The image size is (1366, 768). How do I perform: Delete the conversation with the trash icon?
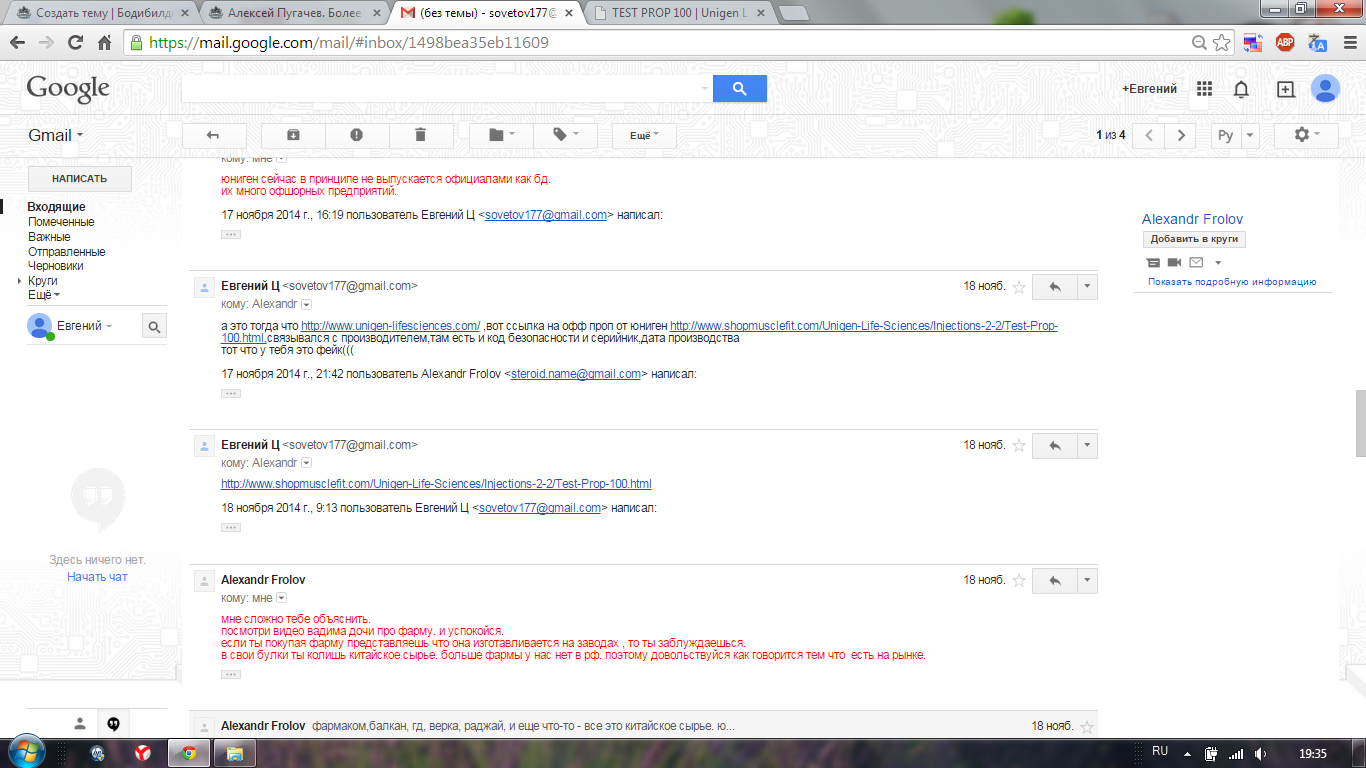pyautogui.click(x=420, y=135)
